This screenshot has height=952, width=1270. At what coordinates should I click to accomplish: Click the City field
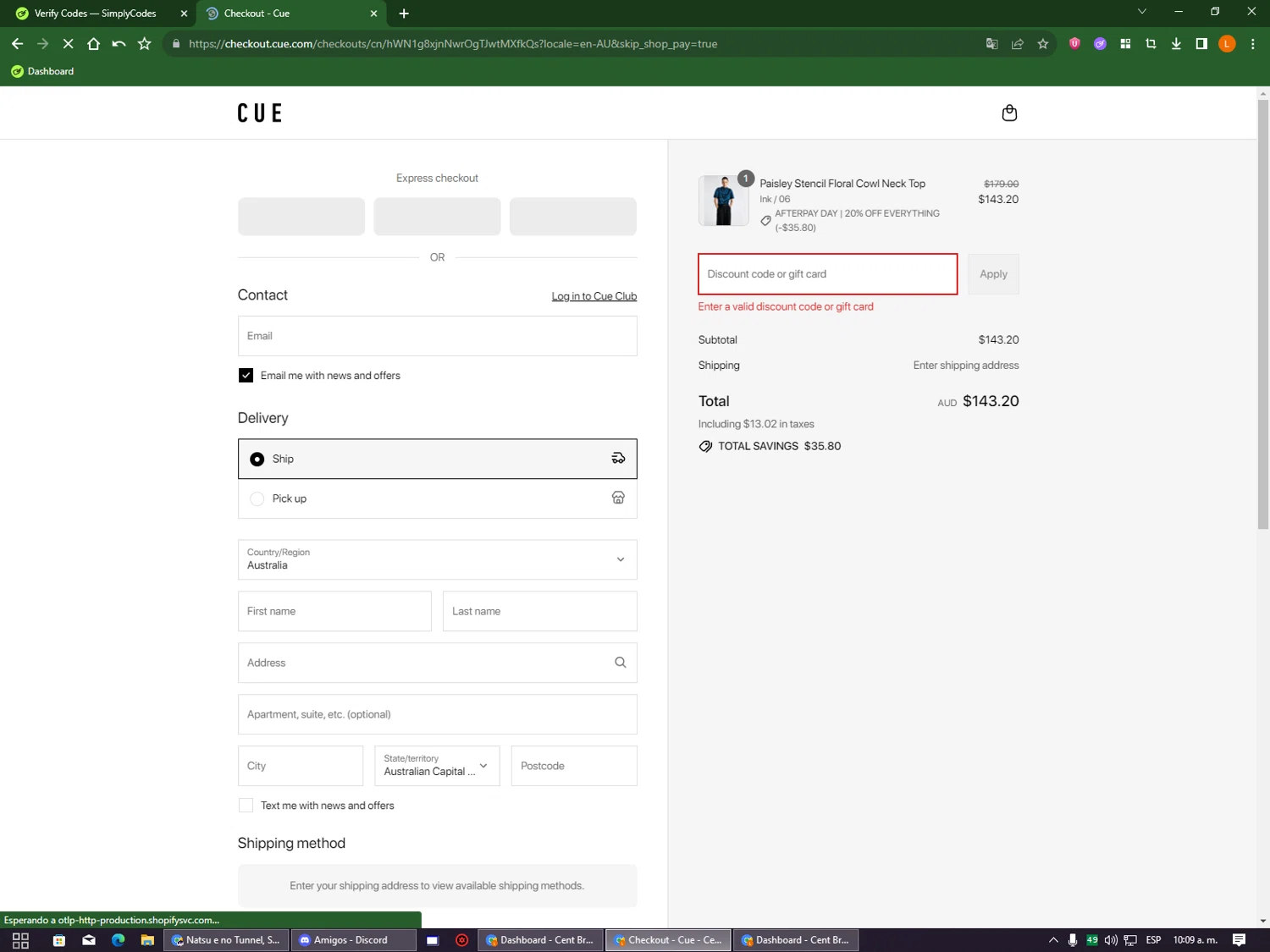tap(301, 766)
